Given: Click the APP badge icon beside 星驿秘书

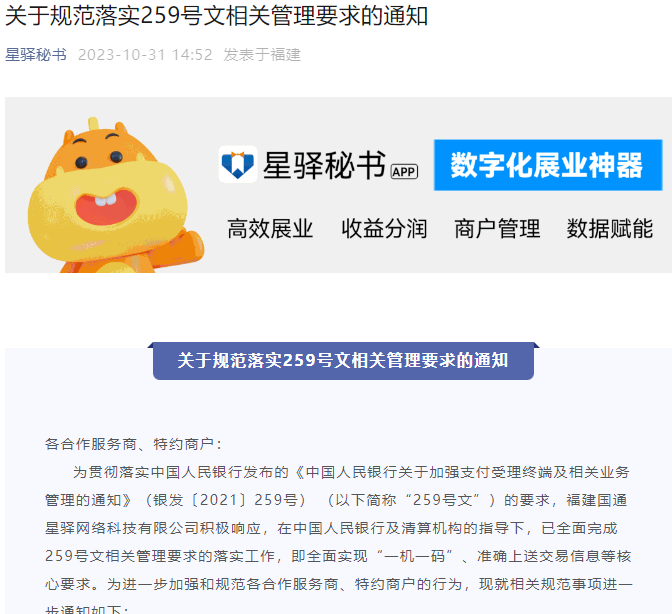Looking at the screenshot, I should click(404, 171).
